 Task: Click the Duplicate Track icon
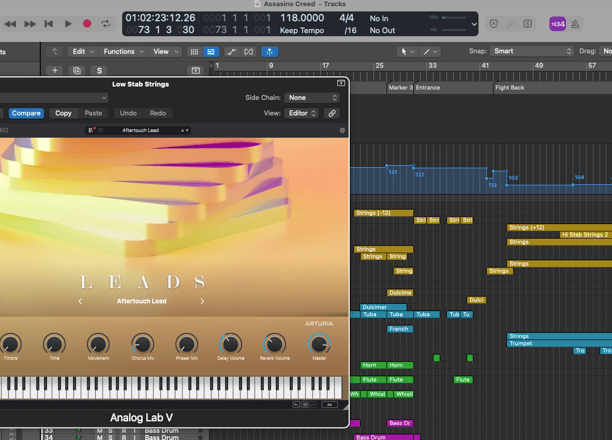point(77,70)
